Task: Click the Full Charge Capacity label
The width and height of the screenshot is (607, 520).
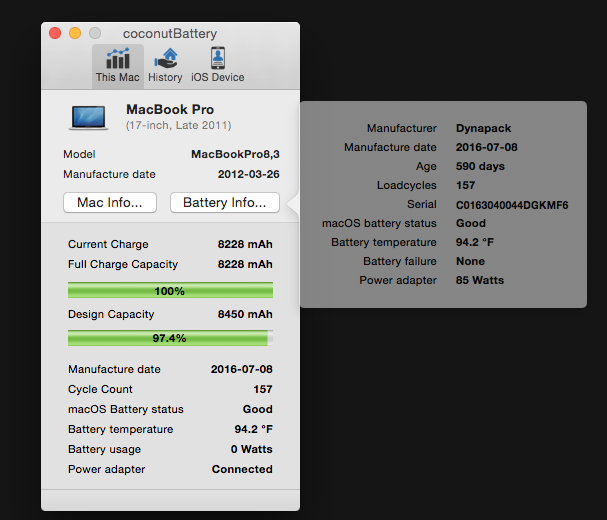Action: [x=123, y=264]
